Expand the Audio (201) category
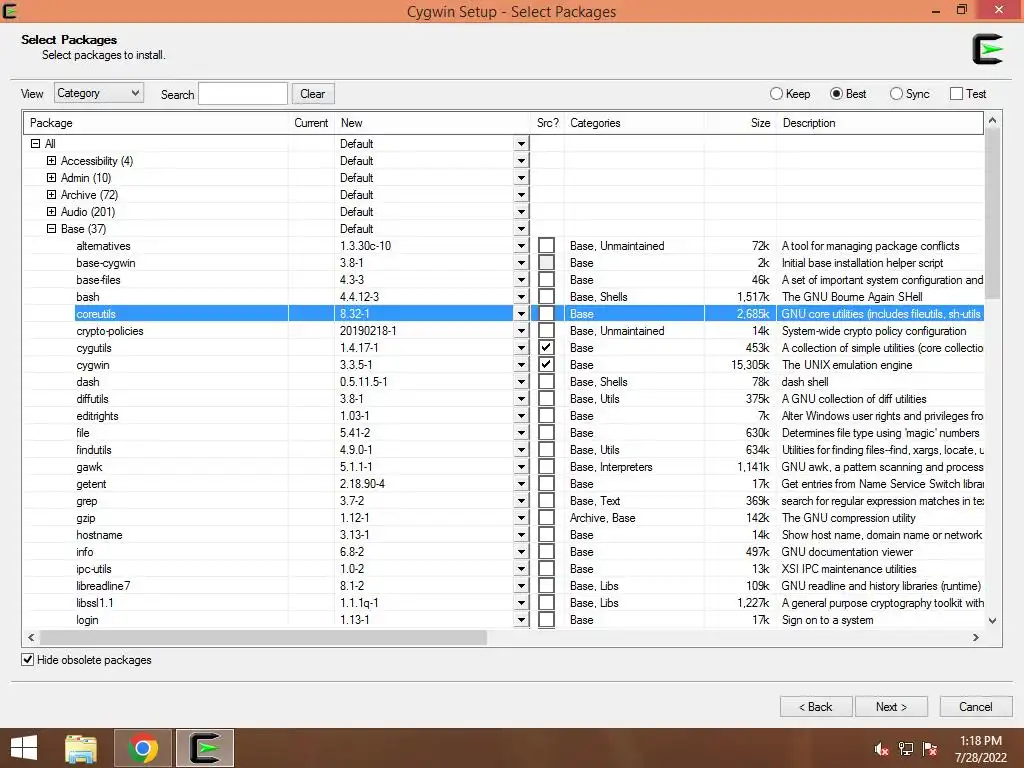The height and width of the screenshot is (768, 1024). point(51,212)
